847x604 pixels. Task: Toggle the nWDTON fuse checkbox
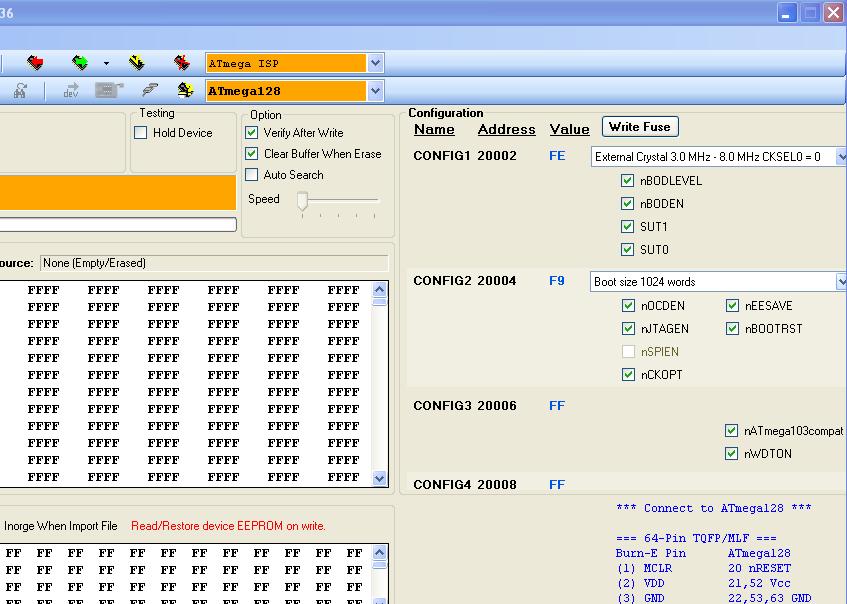point(731,453)
